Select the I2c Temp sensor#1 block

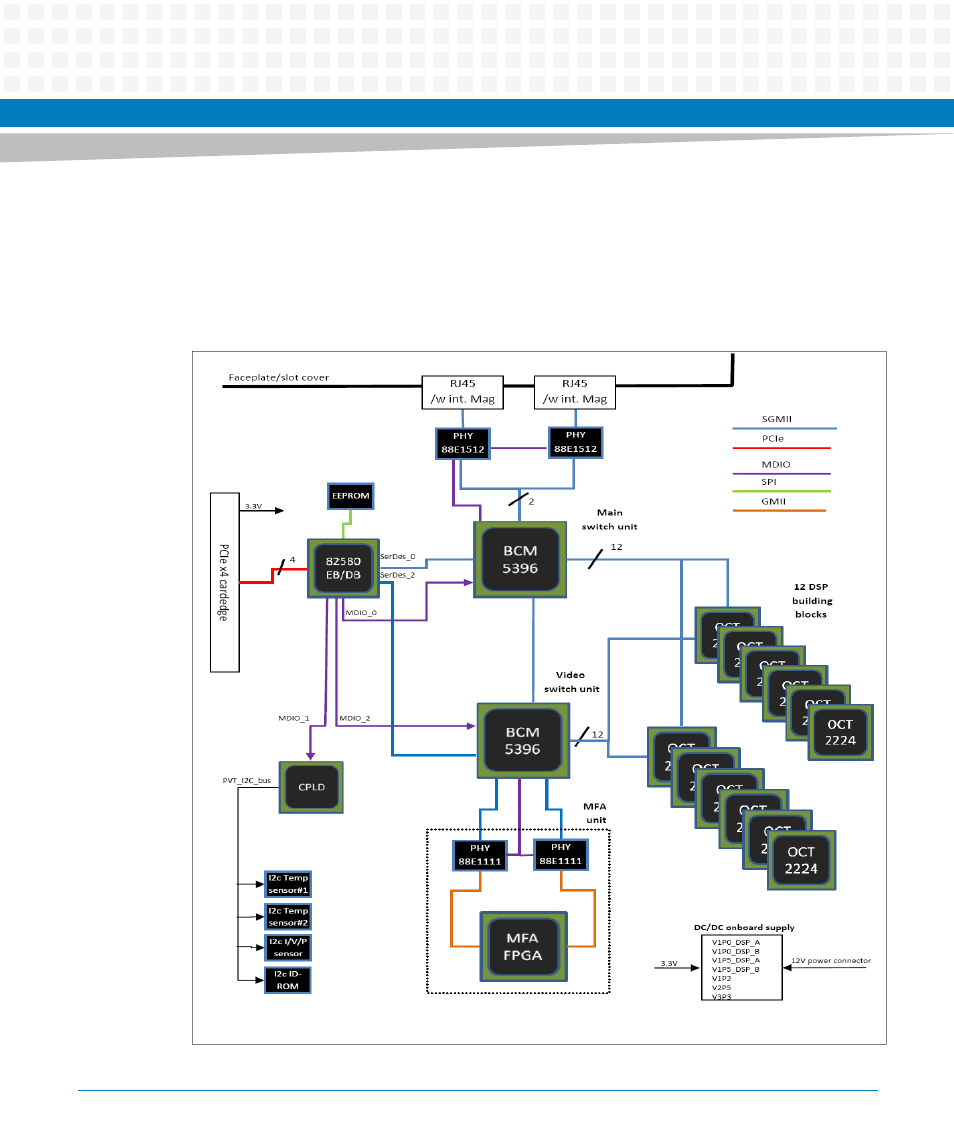[288, 884]
